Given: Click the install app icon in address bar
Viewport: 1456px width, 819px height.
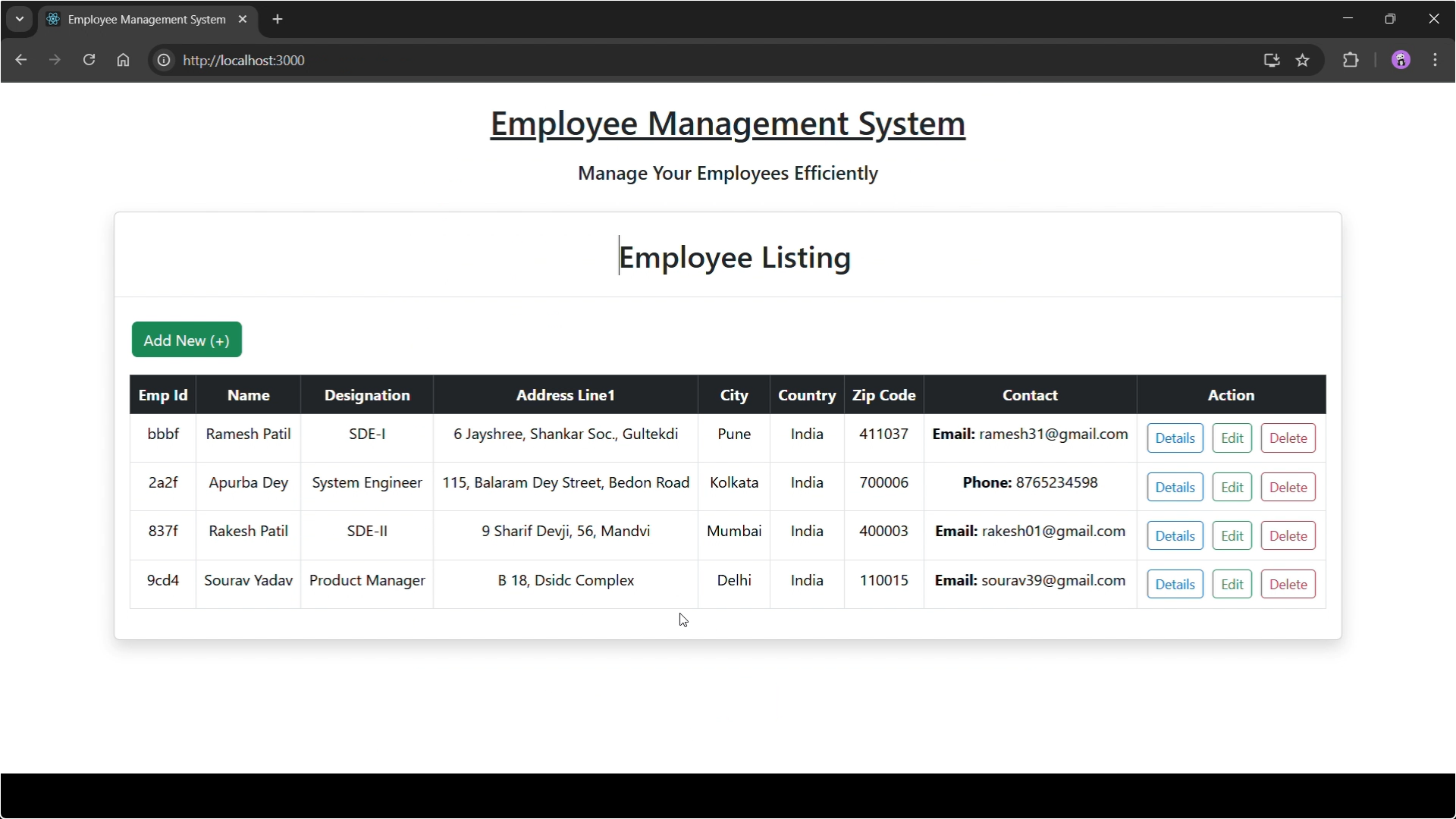Looking at the screenshot, I should coord(1271,60).
